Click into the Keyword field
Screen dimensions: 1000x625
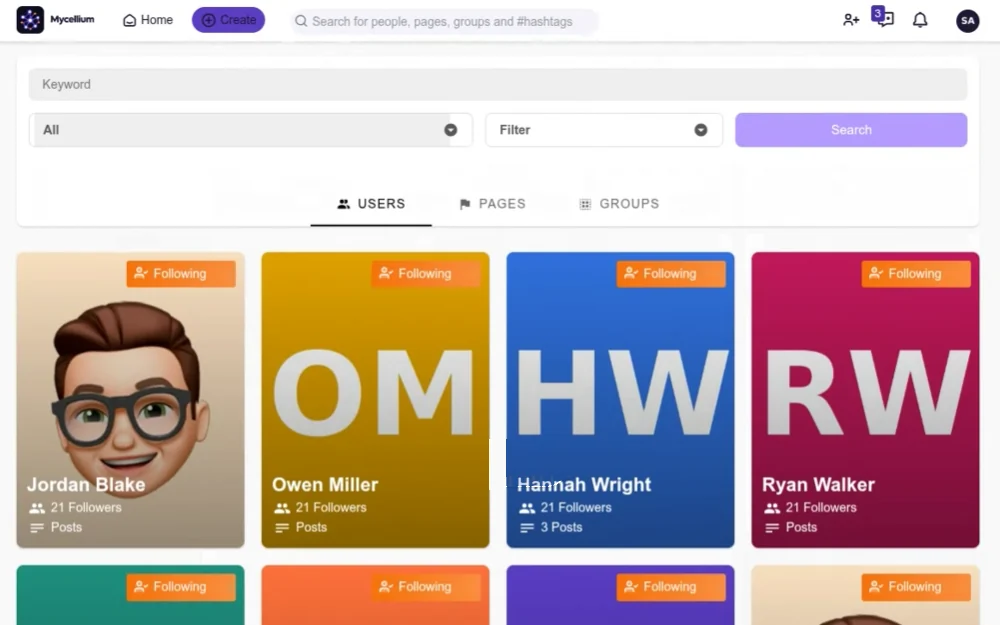click(x=497, y=84)
